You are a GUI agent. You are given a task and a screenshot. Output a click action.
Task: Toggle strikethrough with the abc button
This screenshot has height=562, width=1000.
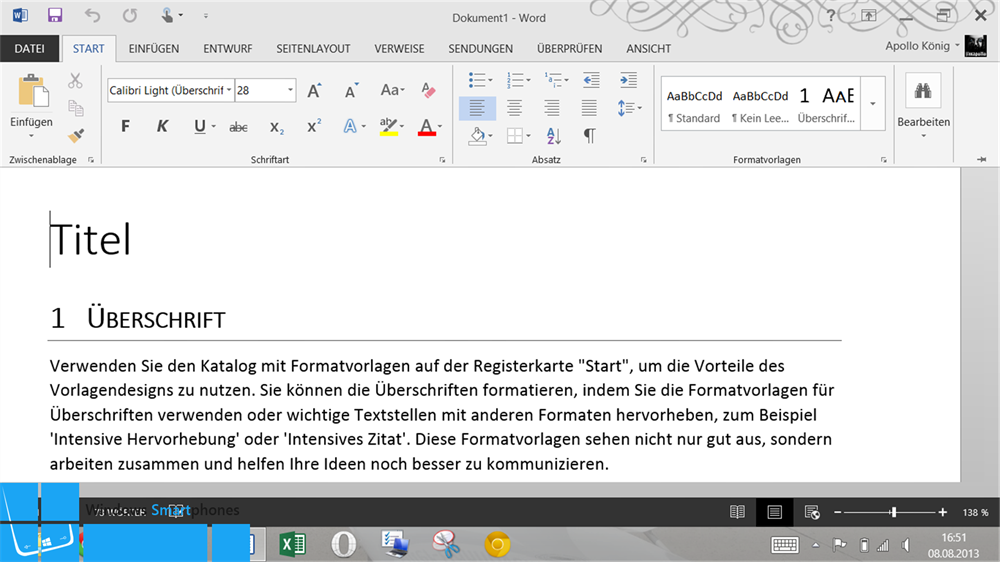coord(238,128)
